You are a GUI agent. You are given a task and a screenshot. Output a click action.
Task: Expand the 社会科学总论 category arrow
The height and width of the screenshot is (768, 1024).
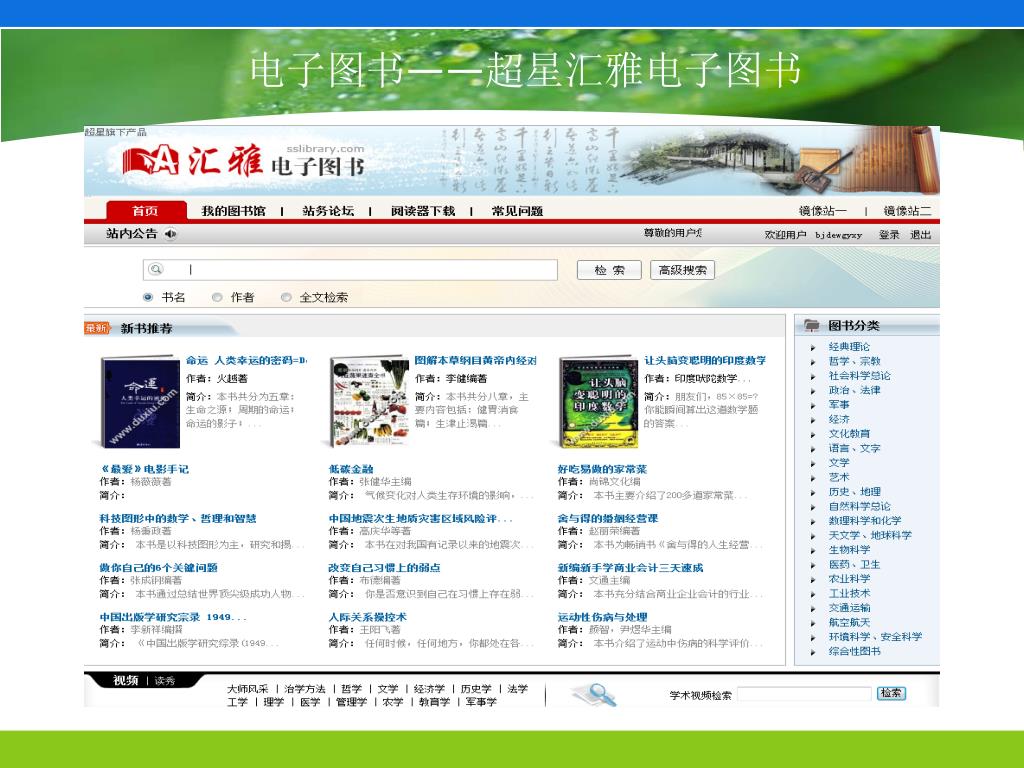tap(813, 376)
